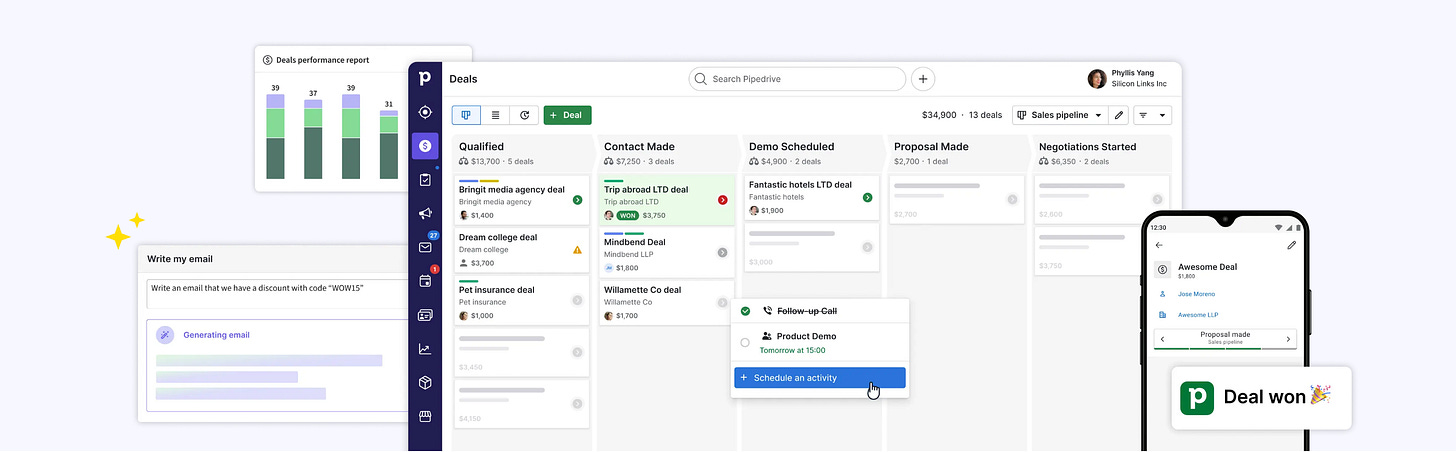Open the Products box icon in sidebar
This screenshot has width=1456, height=452.
click(425, 383)
